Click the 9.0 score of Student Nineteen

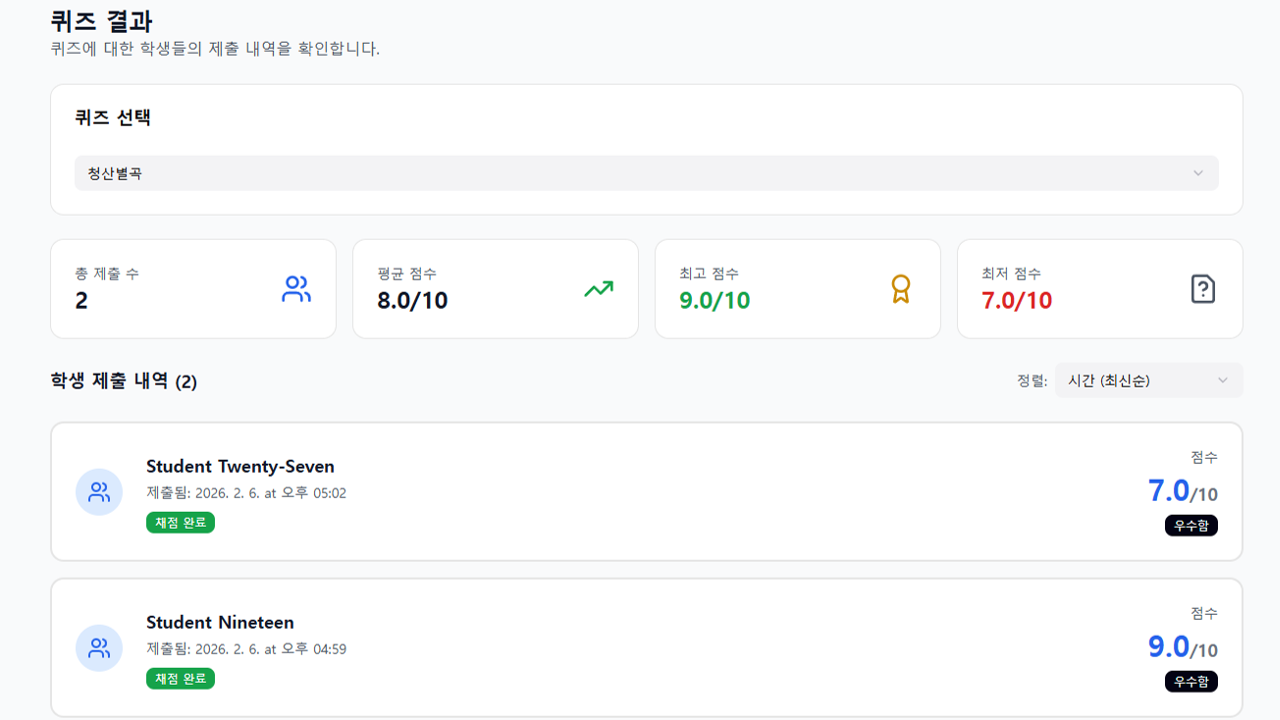1169,647
